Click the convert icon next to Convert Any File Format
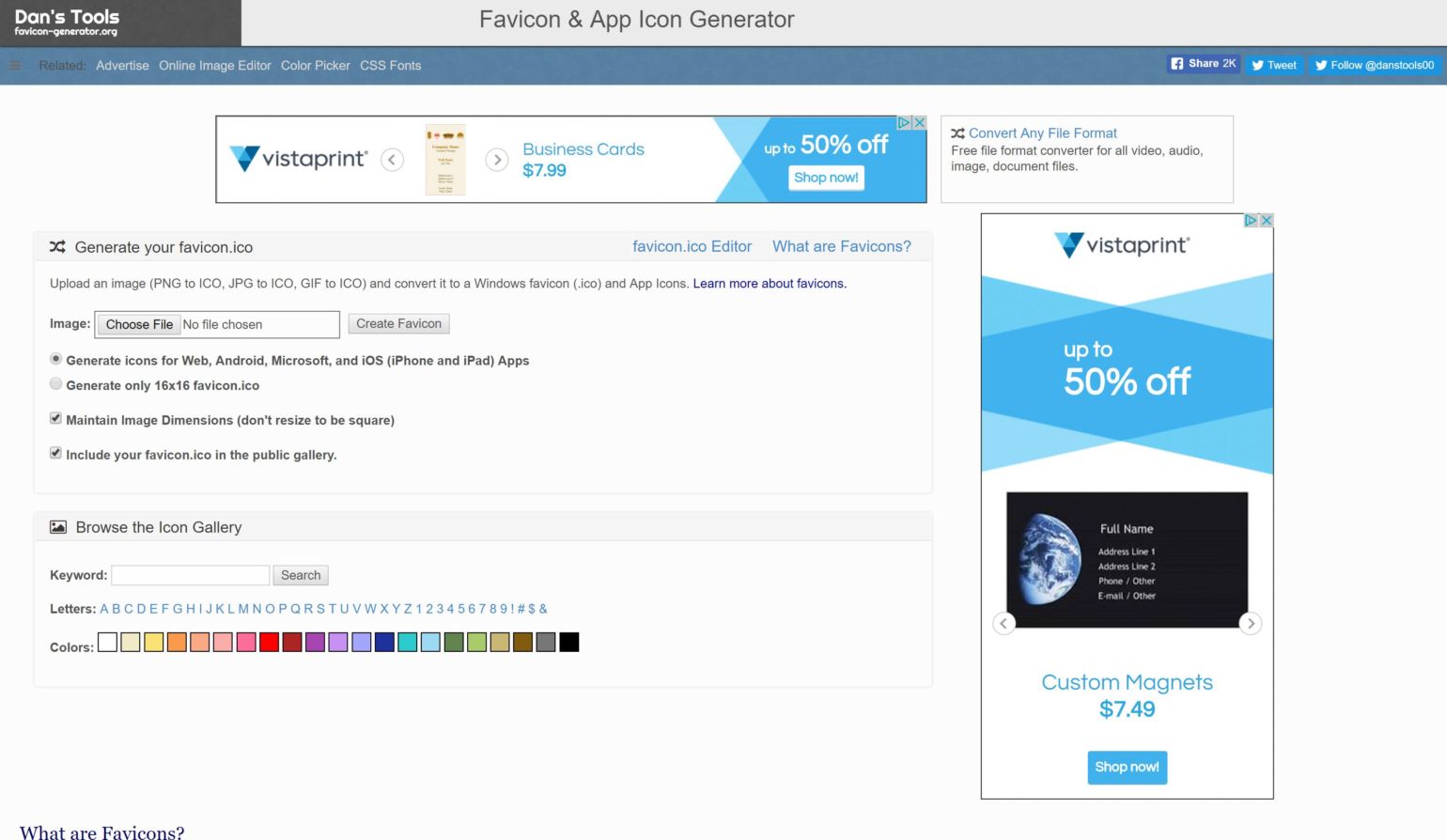The image size is (1447, 840). click(x=959, y=132)
